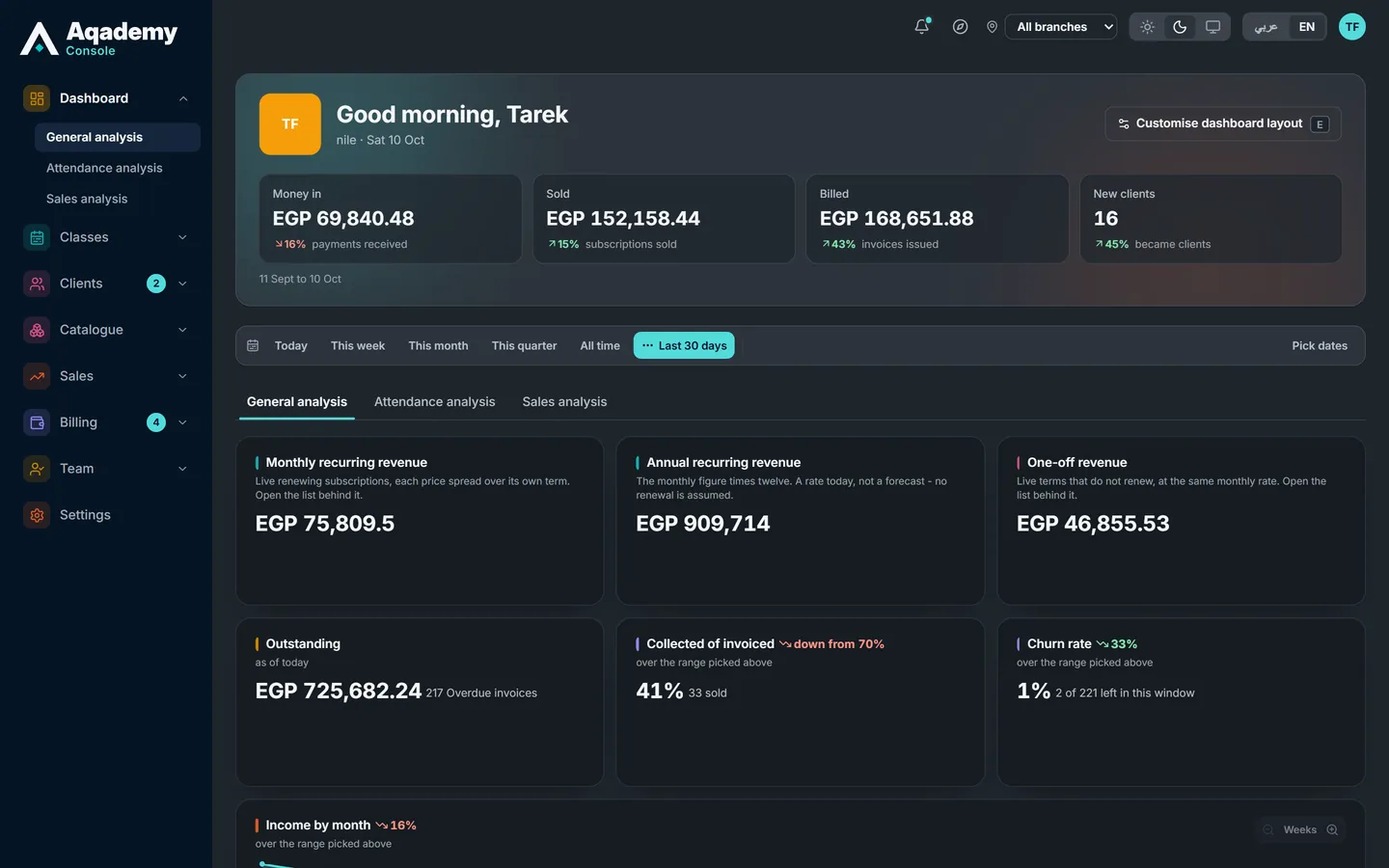
Task: Click the compass explore icon
Action: pos(960,27)
